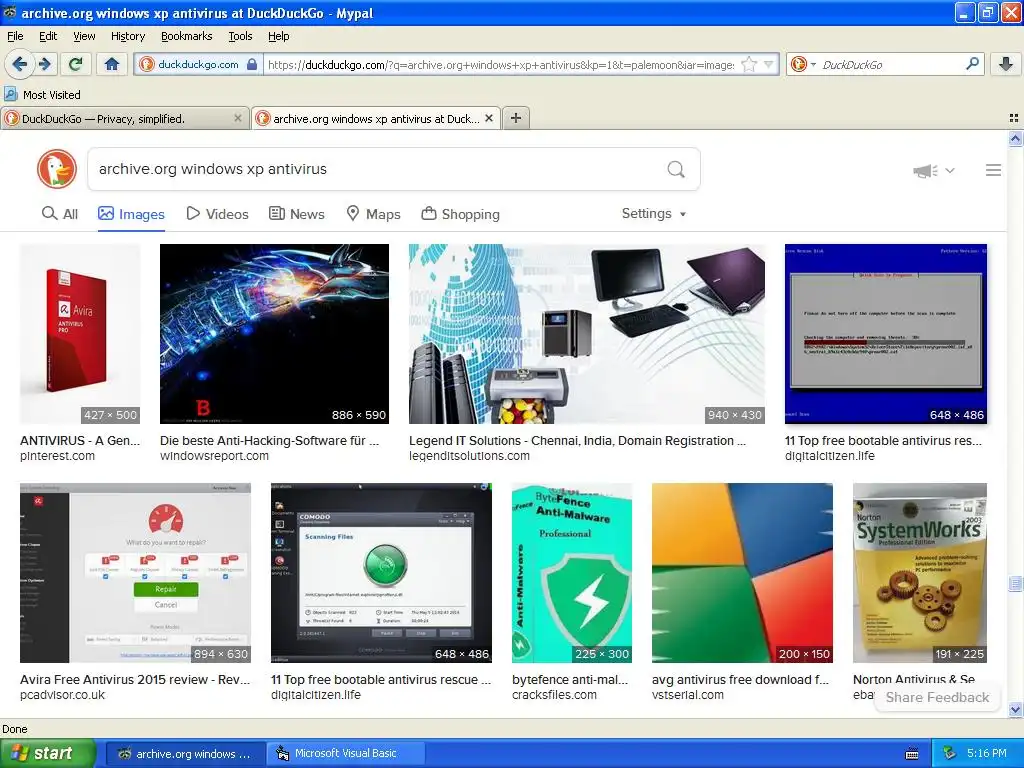
Task: Click the legenditsolutions.com source link
Action: click(x=469, y=456)
